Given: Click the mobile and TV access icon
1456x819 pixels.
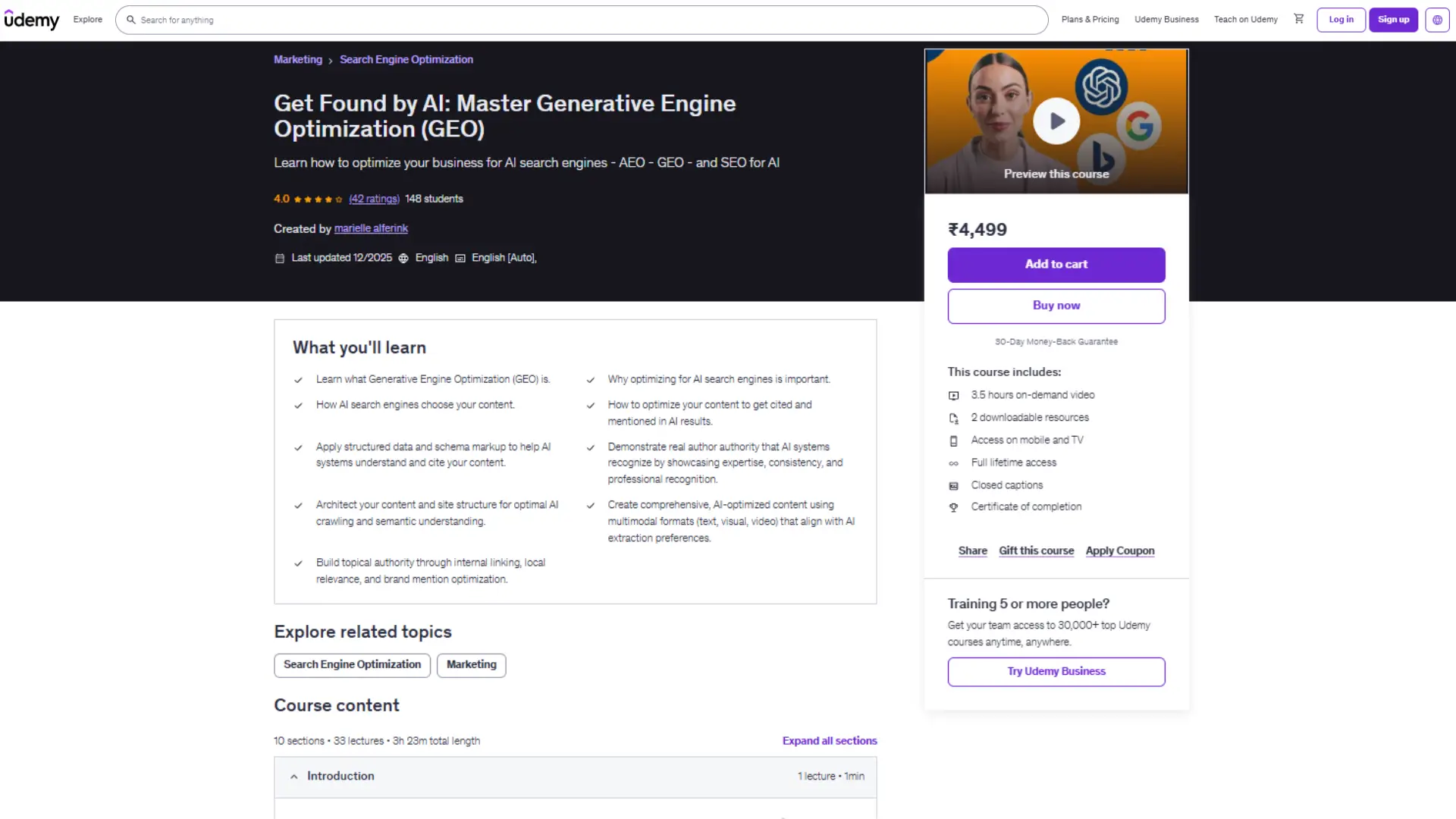Looking at the screenshot, I should pyautogui.click(x=953, y=440).
